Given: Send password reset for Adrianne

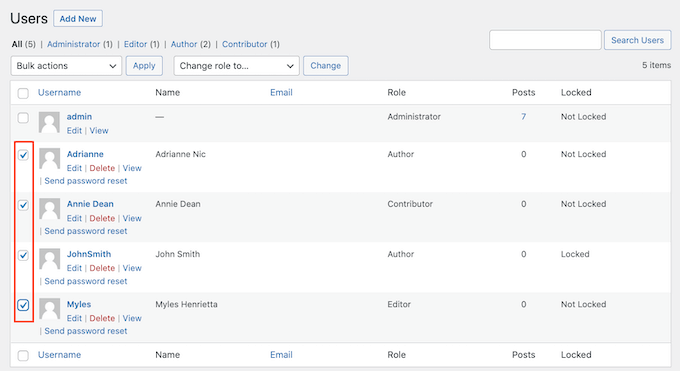Looking at the screenshot, I should (x=86, y=181).
